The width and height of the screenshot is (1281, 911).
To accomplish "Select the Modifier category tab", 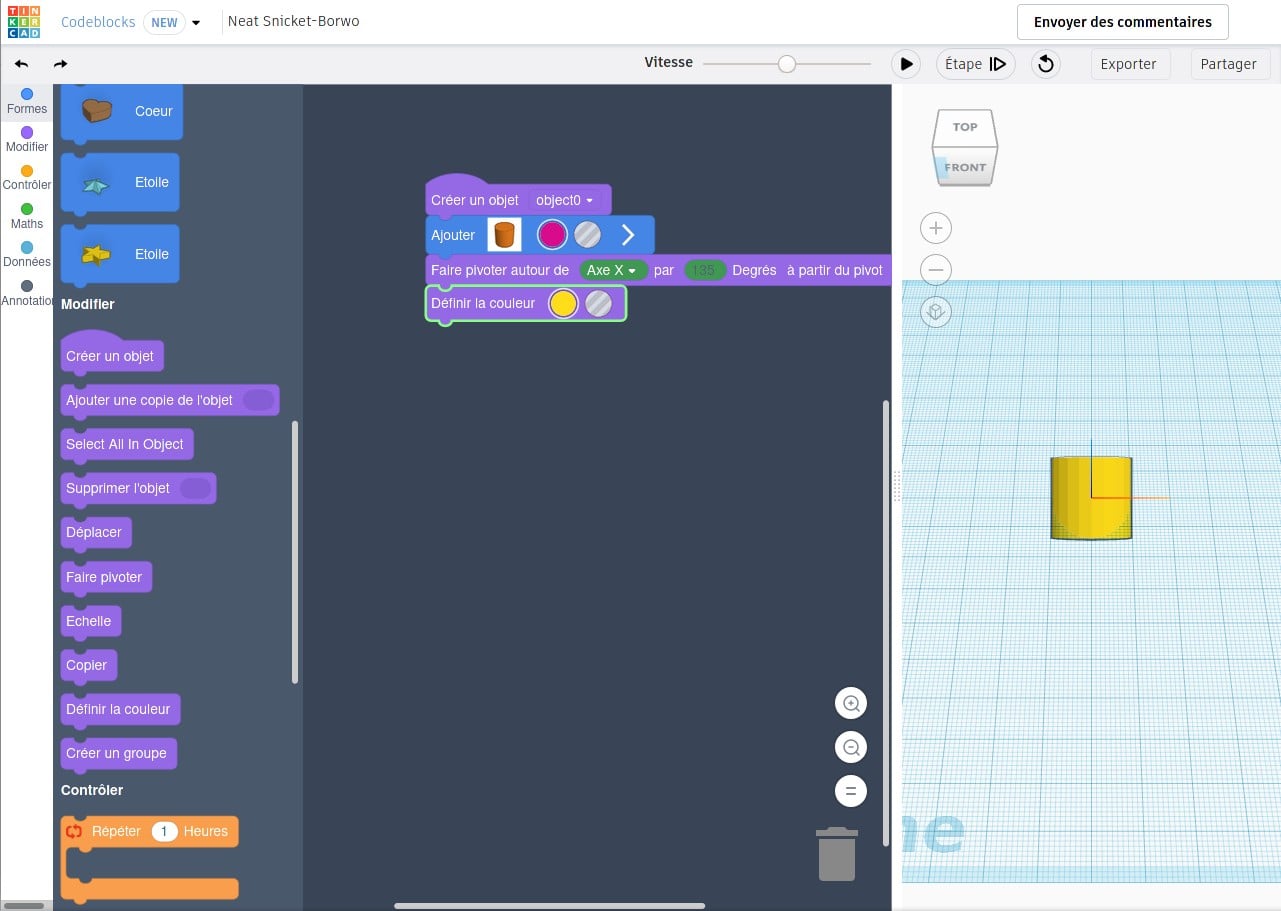I will 27,138.
